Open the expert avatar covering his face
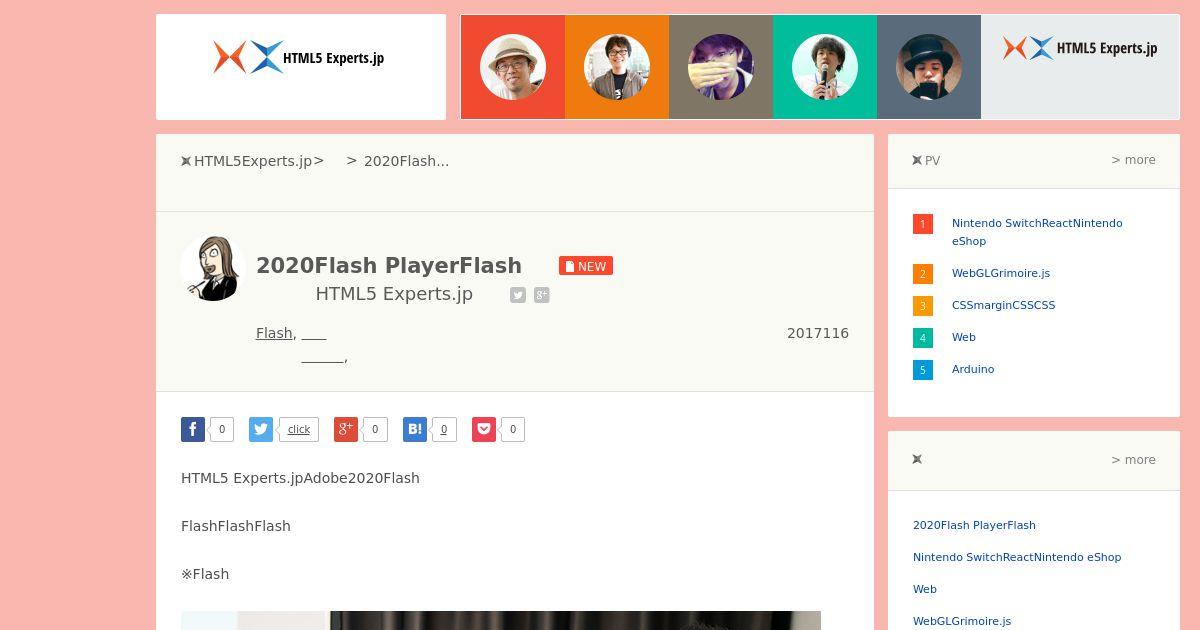Image resolution: width=1200 pixels, height=630 pixels. coord(721,67)
